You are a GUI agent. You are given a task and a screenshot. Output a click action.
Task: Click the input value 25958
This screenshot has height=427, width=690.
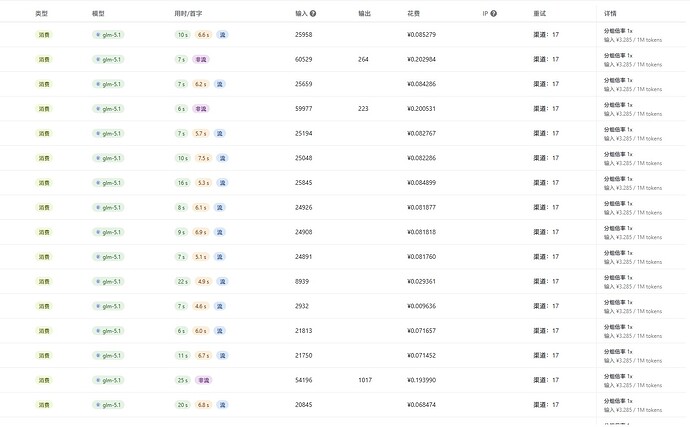(304, 35)
